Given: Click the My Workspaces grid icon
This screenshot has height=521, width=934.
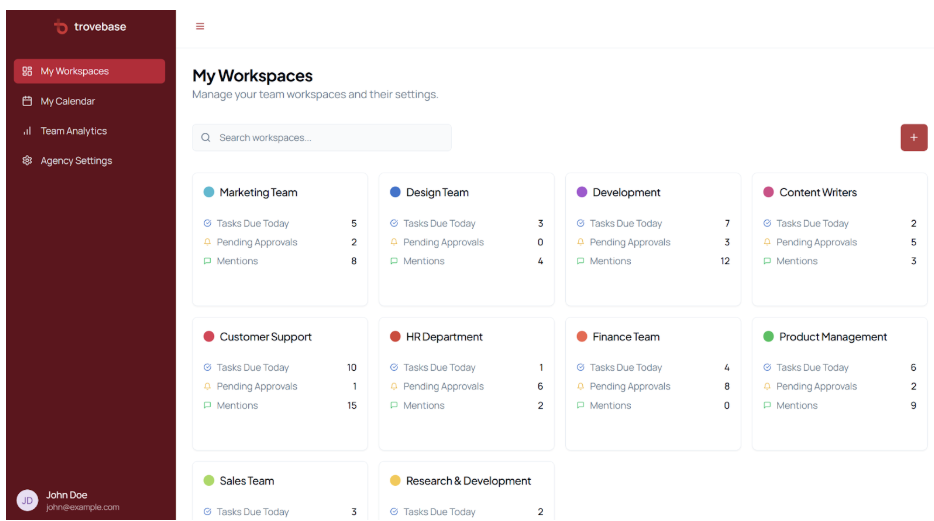Looking at the screenshot, I should (x=27, y=71).
